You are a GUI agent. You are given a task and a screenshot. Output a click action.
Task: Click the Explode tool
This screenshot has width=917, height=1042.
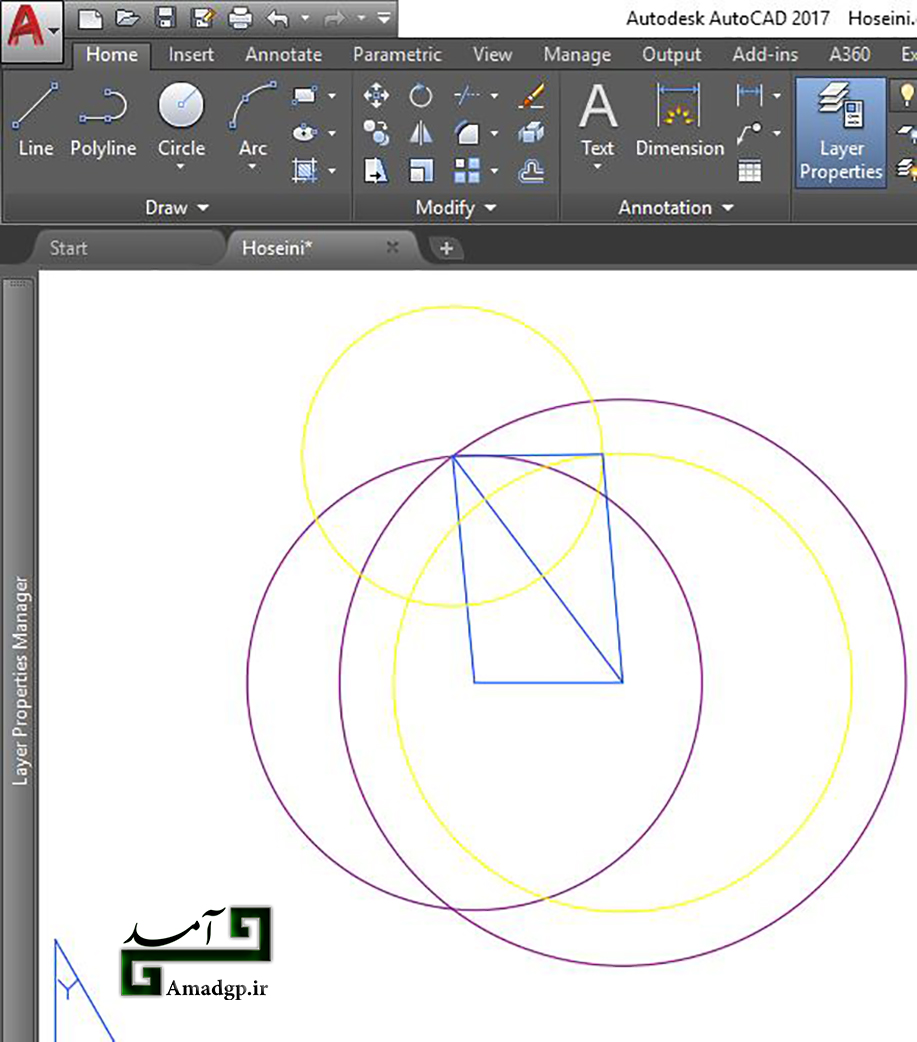pos(532,133)
